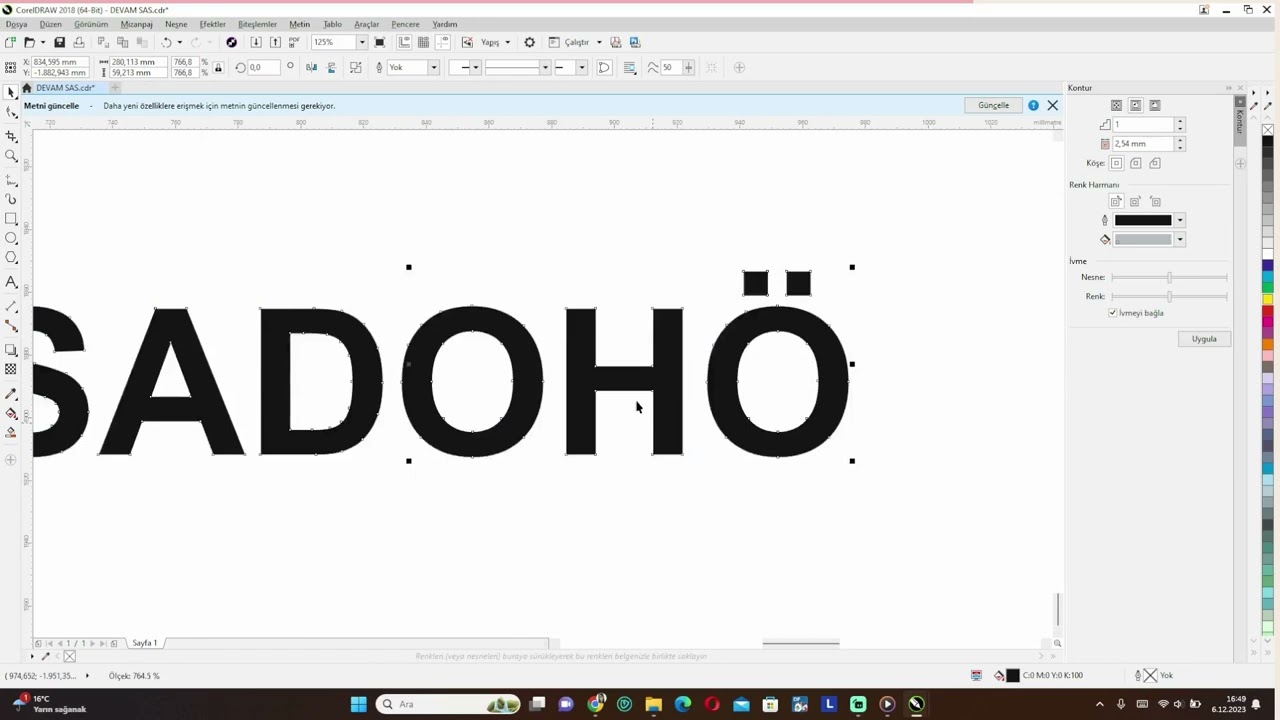
Task: Open the Dosya menu
Action: click(x=16, y=24)
